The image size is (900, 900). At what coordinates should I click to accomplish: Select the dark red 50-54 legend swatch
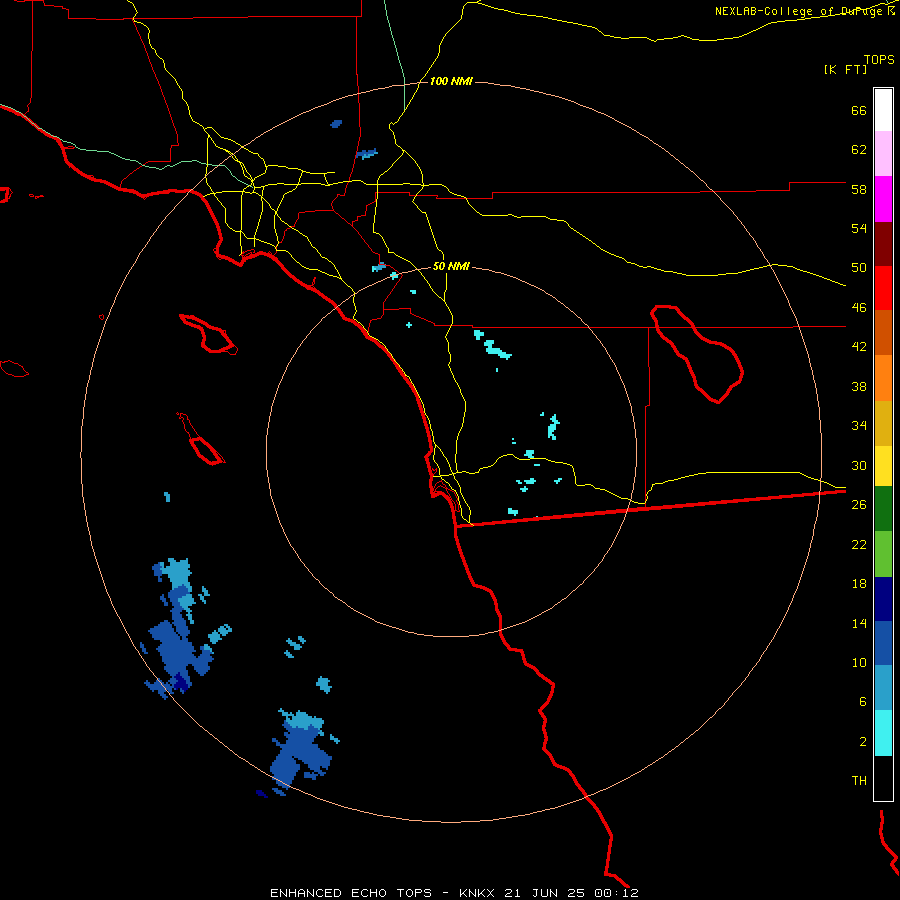click(883, 244)
